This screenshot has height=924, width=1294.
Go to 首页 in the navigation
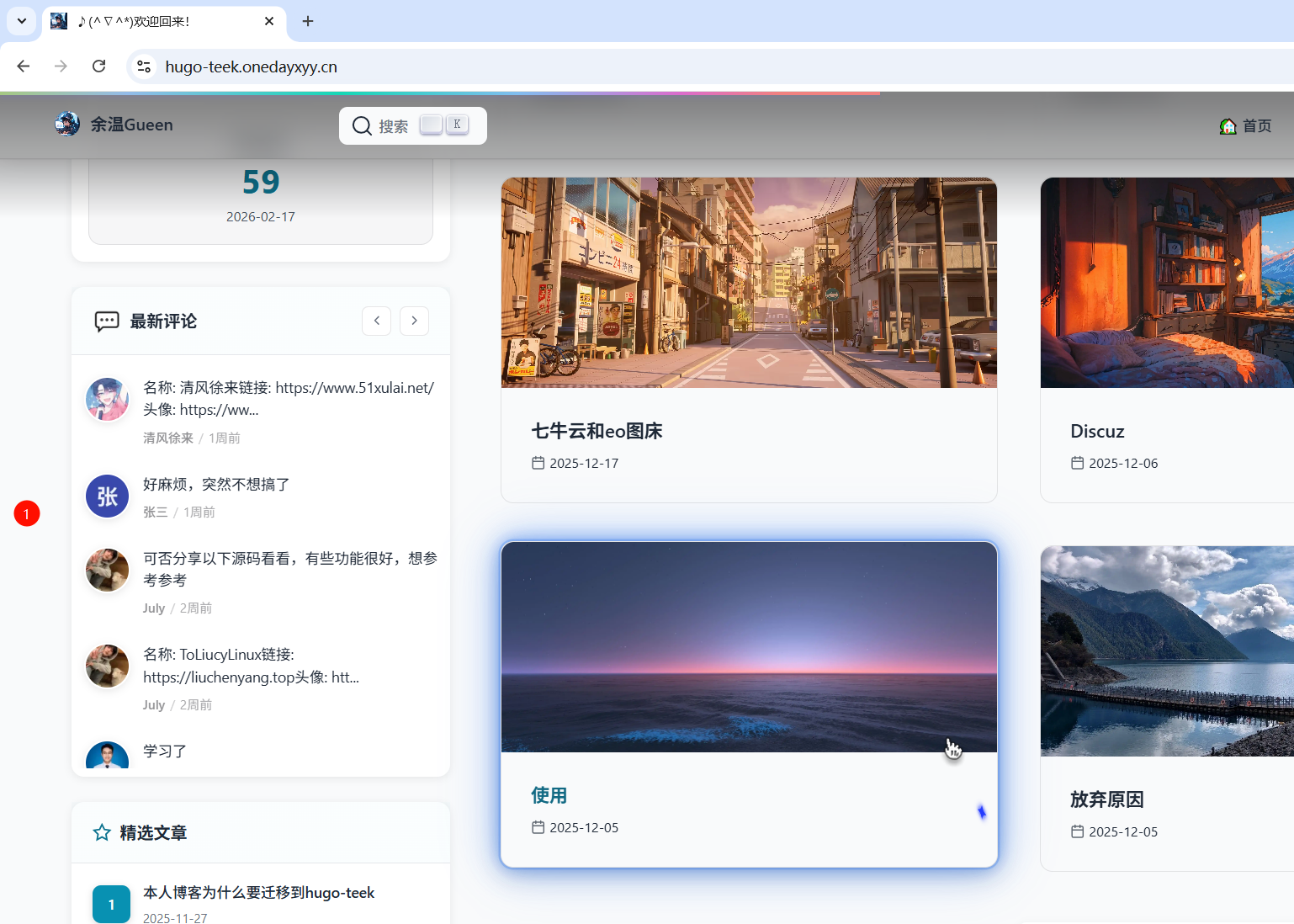1246,125
